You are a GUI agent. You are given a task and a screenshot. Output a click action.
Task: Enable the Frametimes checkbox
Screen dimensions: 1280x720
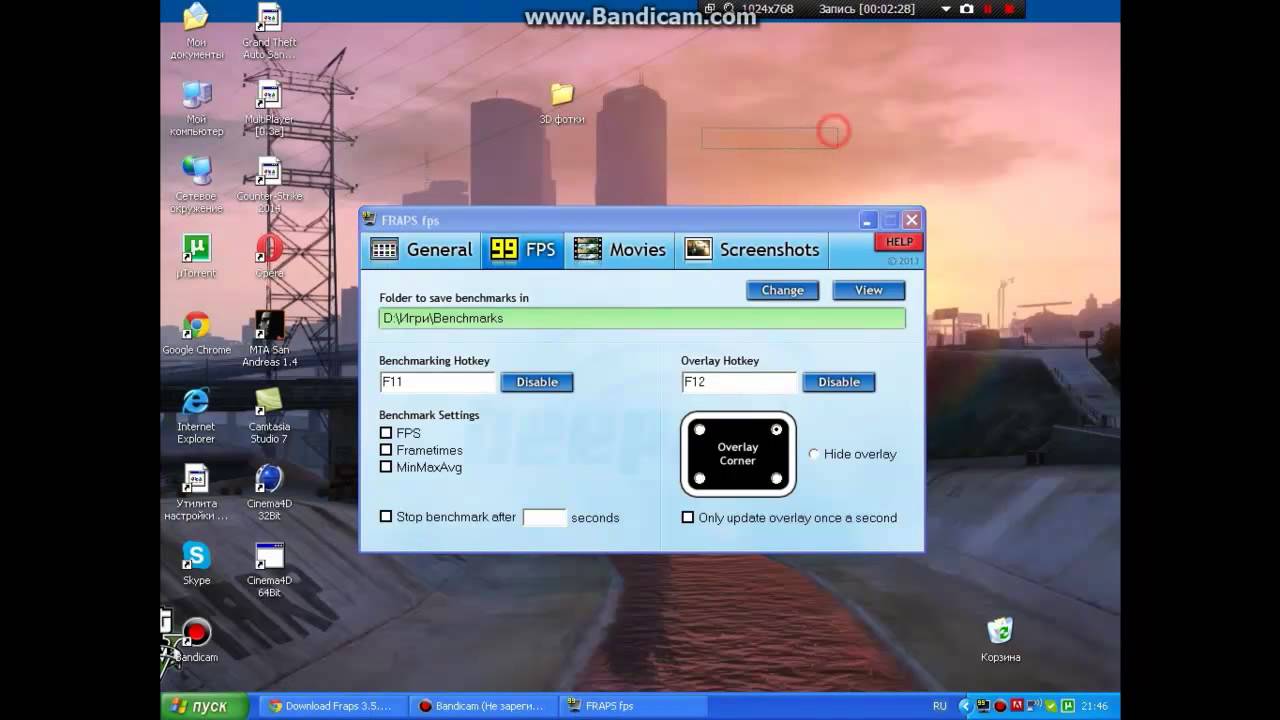pos(386,450)
